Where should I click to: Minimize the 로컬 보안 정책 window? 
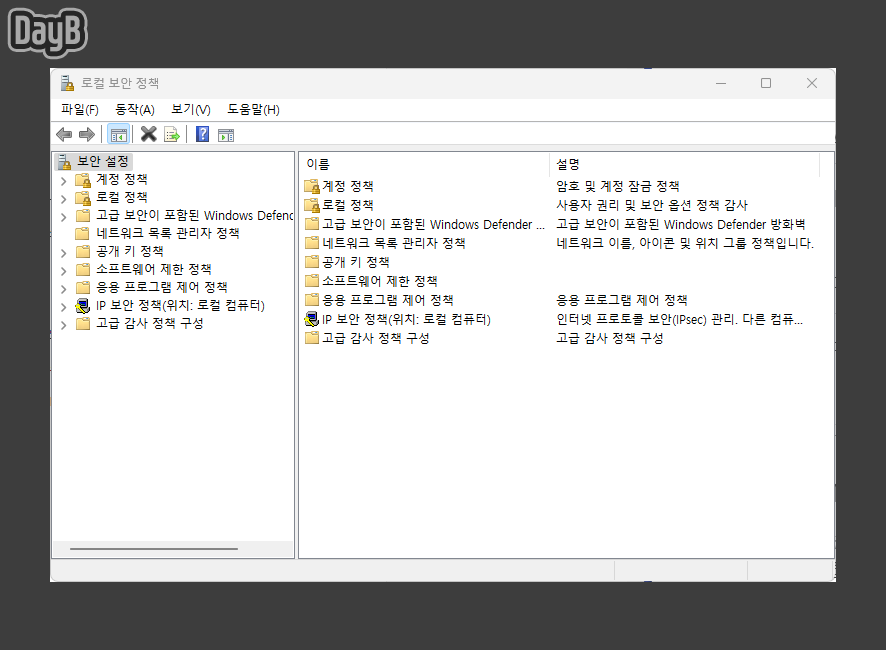coord(721,83)
